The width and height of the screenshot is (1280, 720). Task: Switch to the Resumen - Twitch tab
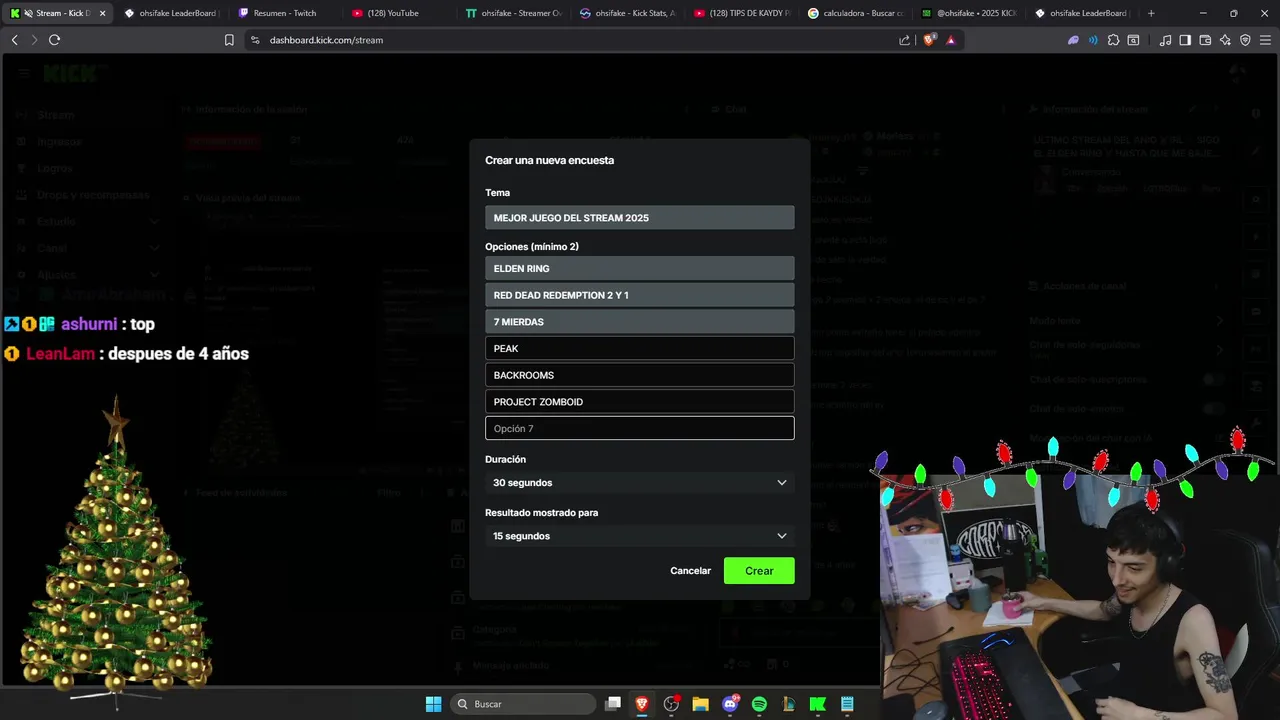pyautogui.click(x=285, y=13)
